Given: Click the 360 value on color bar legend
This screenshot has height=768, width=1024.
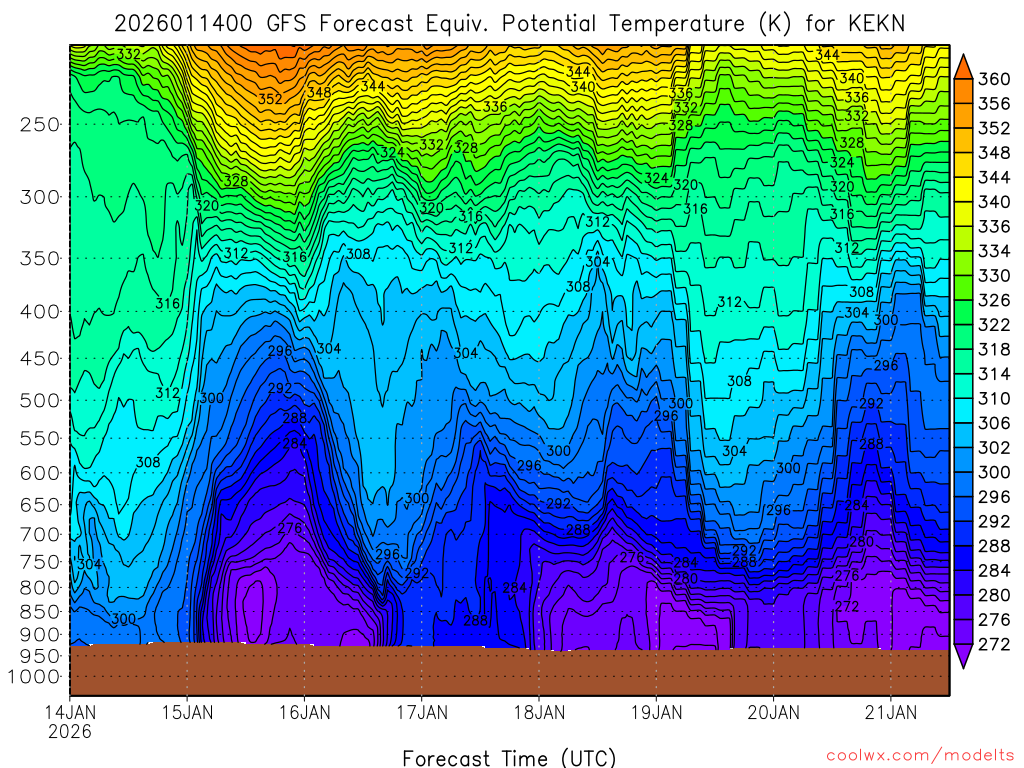Looking at the screenshot, I should pyautogui.click(x=994, y=79).
